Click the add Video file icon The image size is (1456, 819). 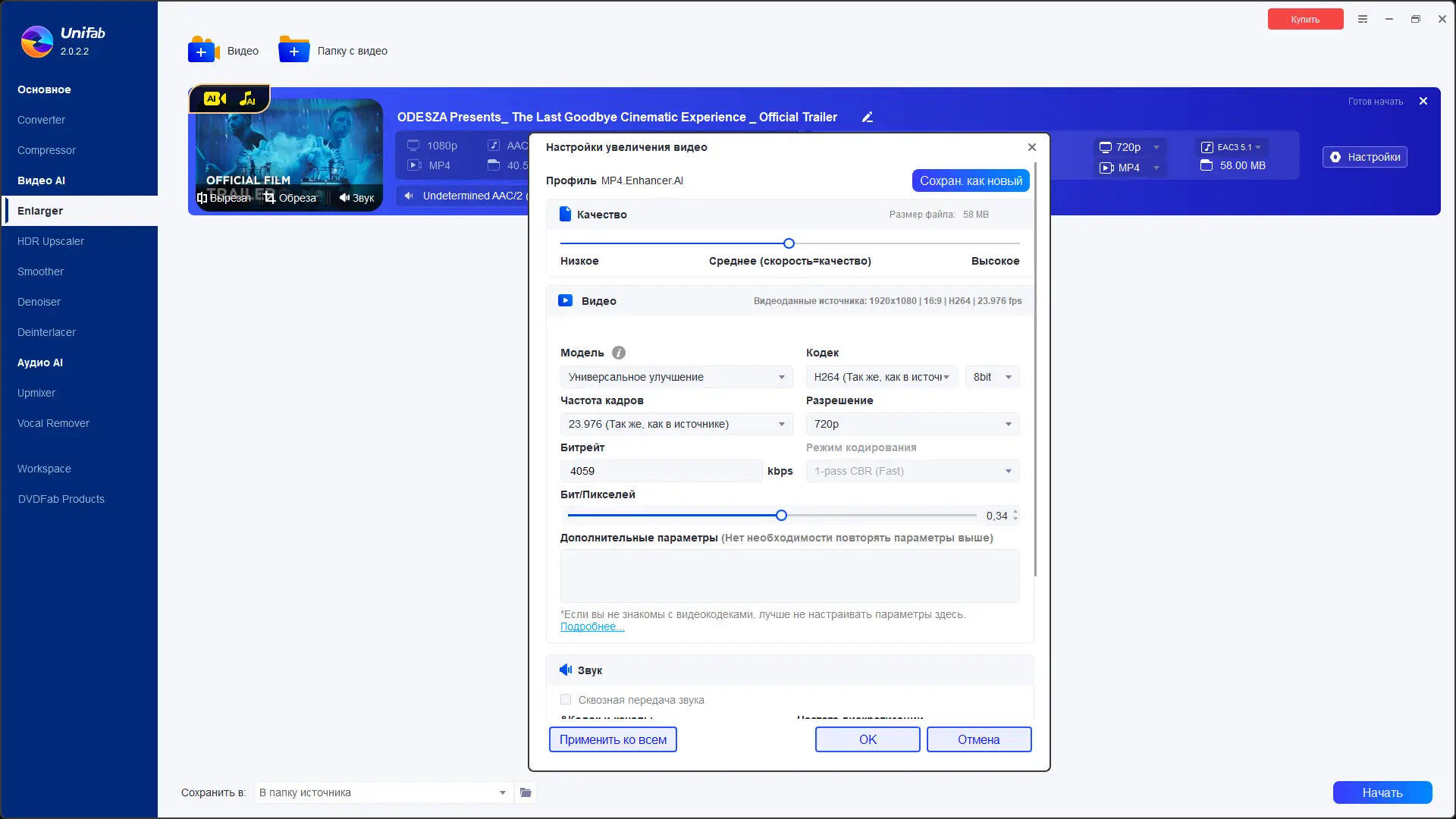(x=203, y=50)
